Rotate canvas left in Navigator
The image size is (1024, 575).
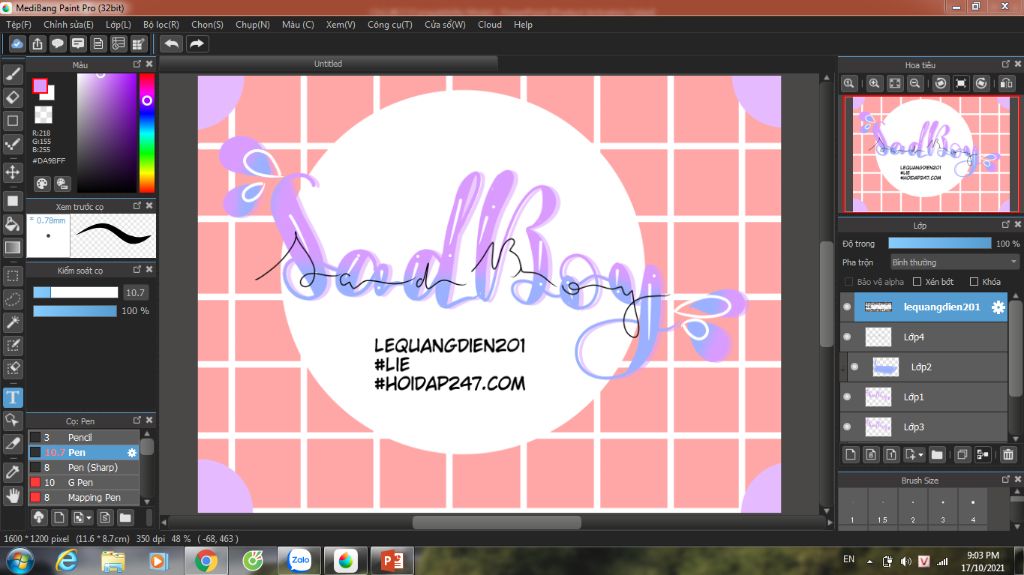coord(940,83)
